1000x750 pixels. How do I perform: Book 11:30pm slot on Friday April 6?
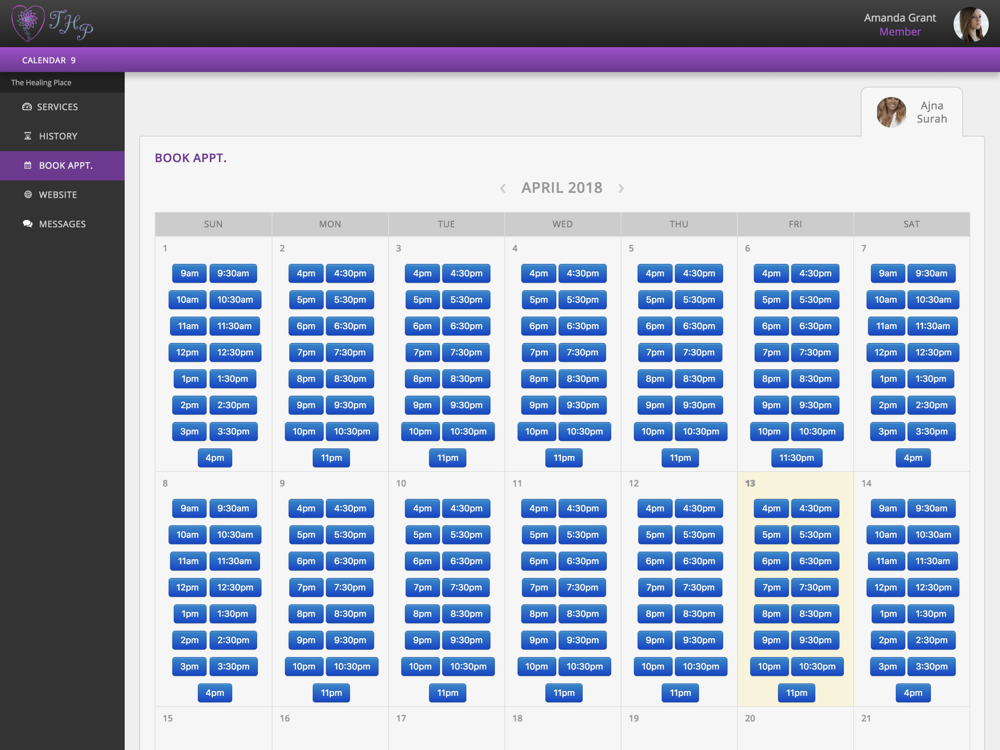(x=797, y=458)
